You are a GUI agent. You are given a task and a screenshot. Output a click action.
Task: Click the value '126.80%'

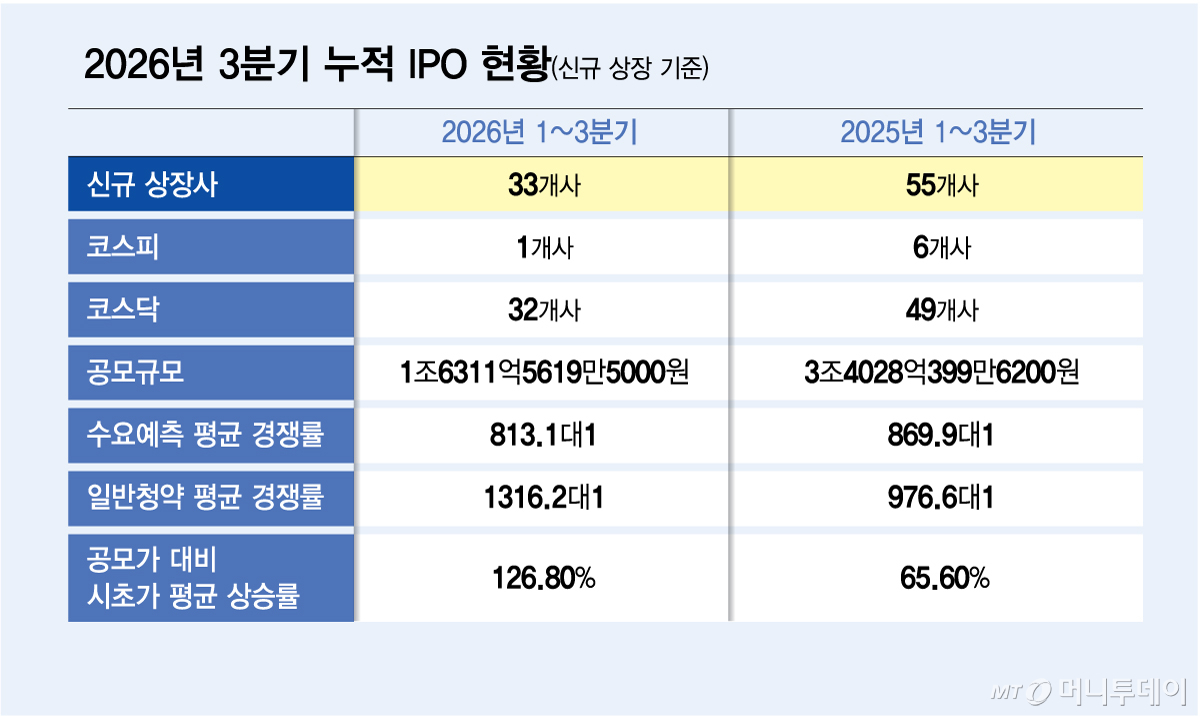pyautogui.click(x=543, y=578)
